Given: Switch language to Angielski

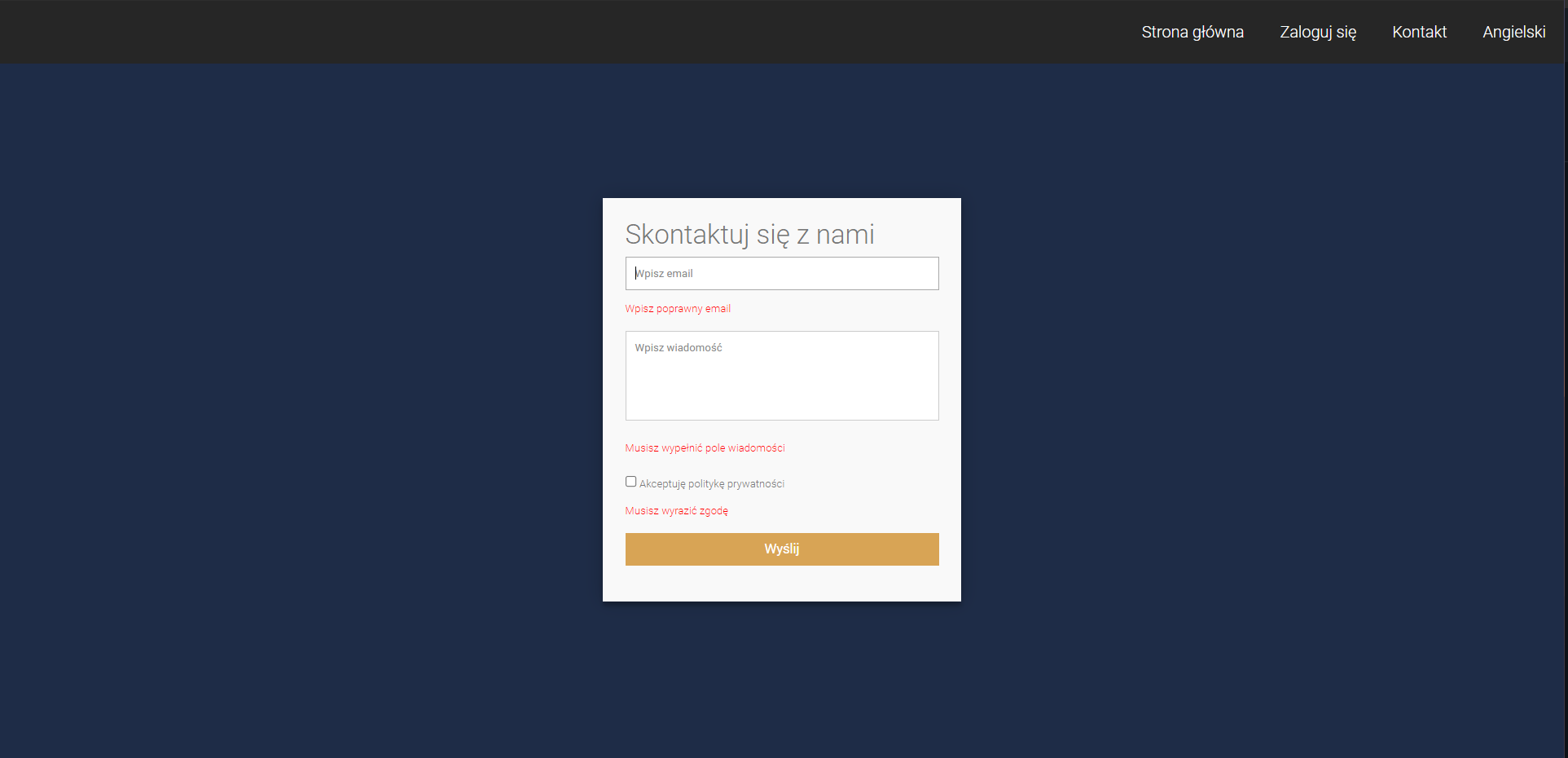Looking at the screenshot, I should [1513, 32].
